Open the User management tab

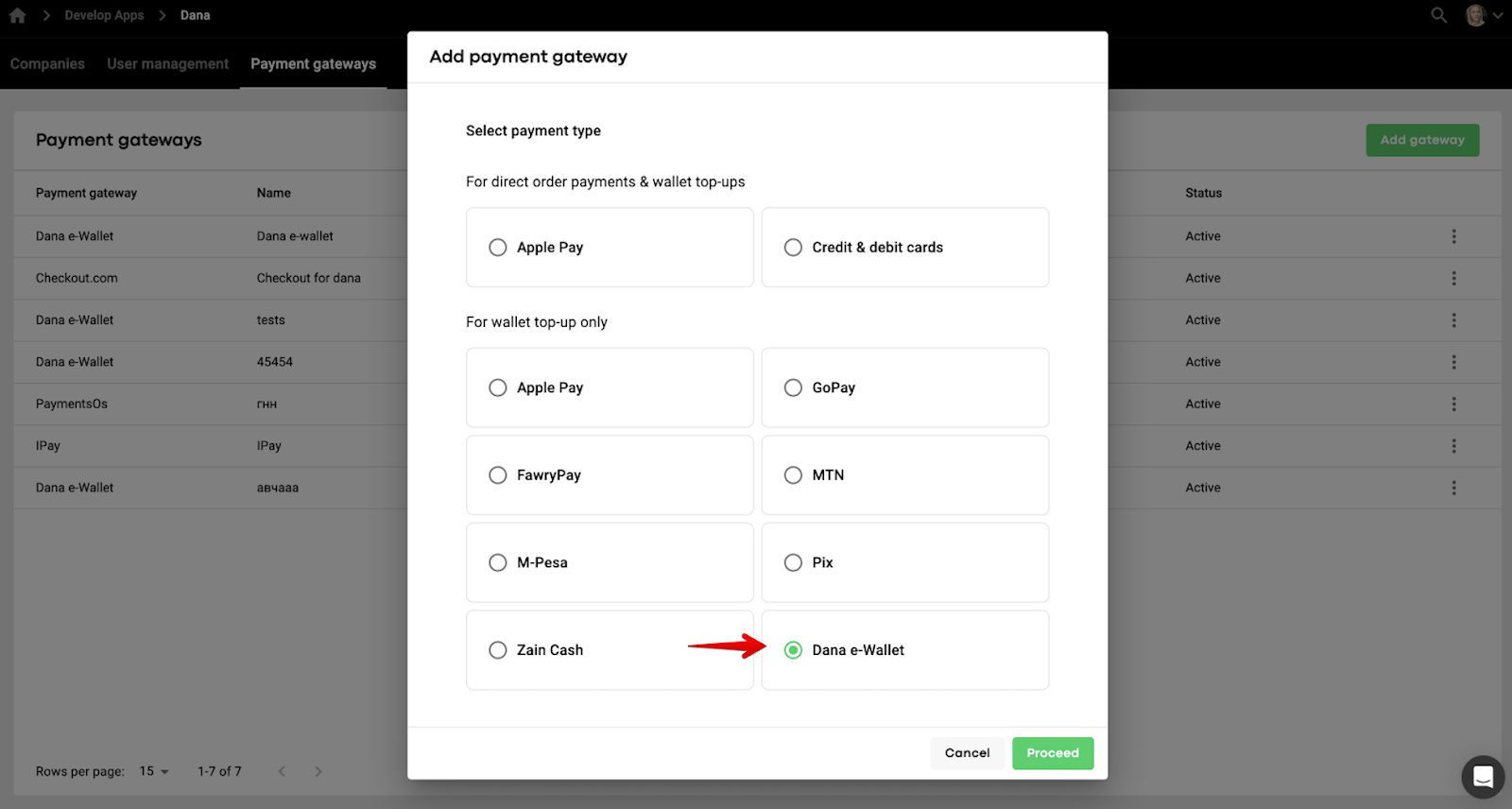pos(167,64)
